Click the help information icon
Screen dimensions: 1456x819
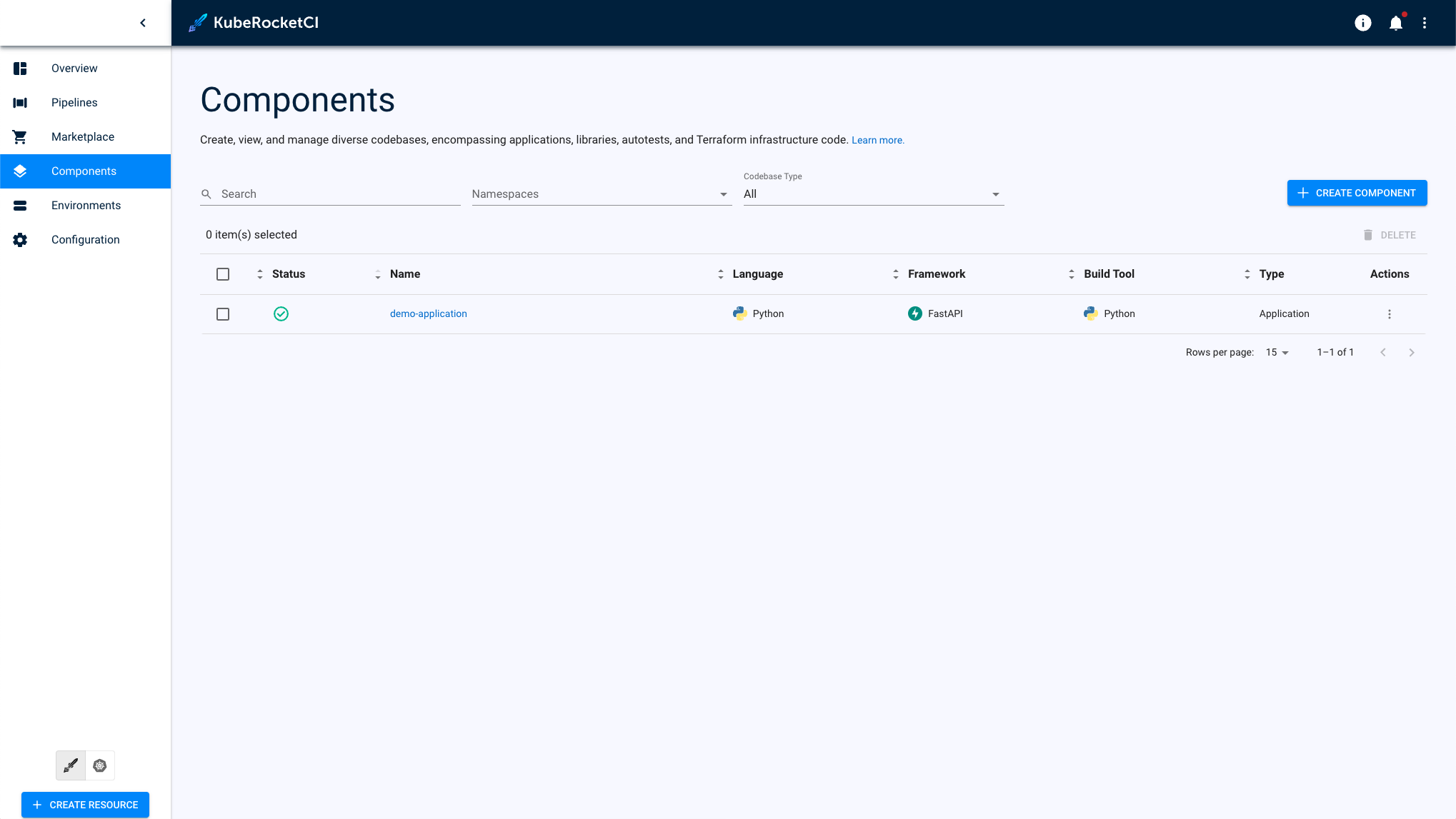[1363, 23]
